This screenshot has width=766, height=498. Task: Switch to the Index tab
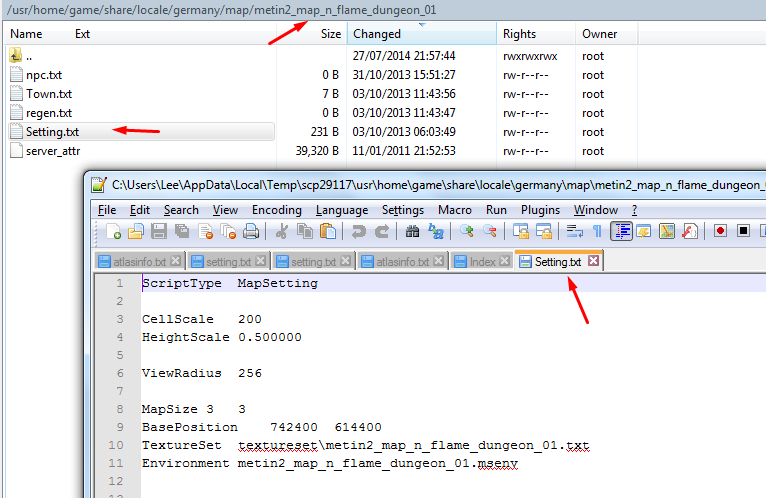pyautogui.click(x=481, y=262)
